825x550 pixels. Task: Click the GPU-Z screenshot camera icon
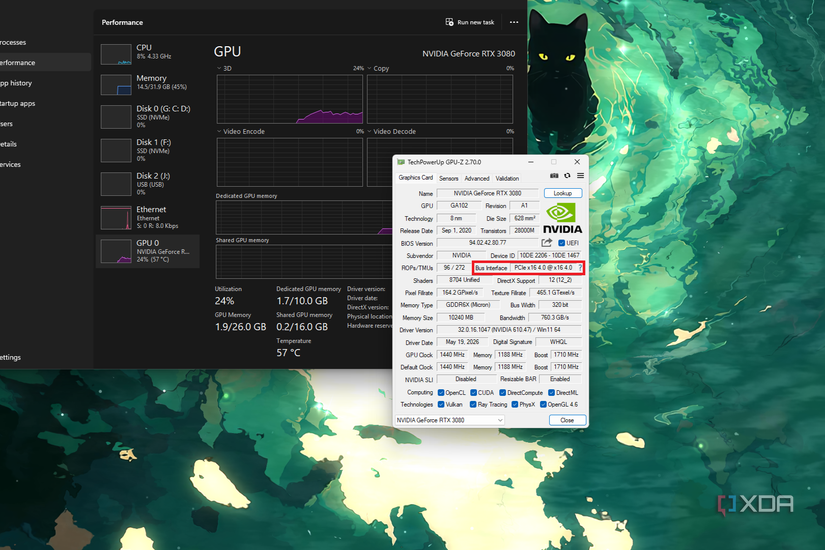coord(554,176)
